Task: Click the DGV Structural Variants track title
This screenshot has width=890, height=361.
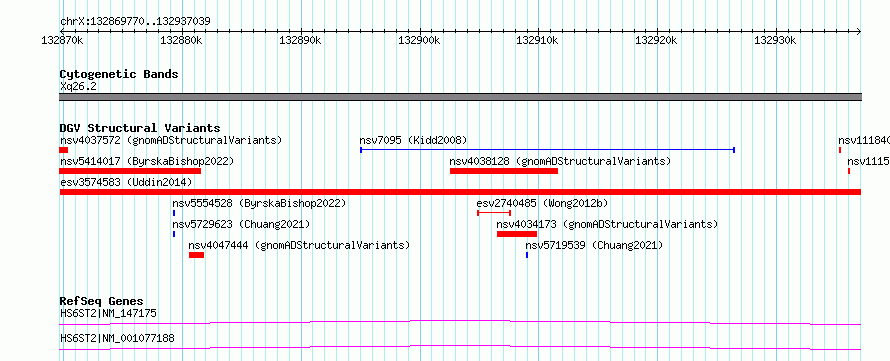Action: point(140,128)
